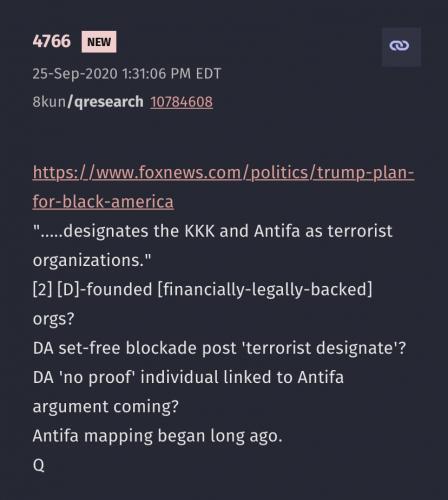Screen dimensions: 448x500
Task: Click the EDT timezone label
Action: click(208, 74)
